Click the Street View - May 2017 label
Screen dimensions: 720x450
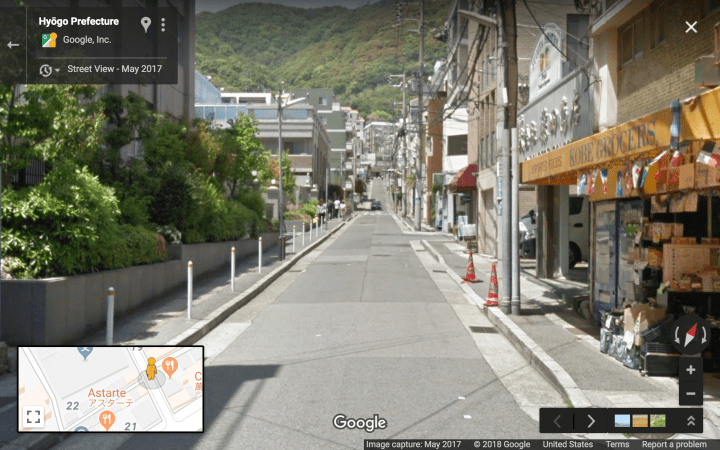[114, 69]
